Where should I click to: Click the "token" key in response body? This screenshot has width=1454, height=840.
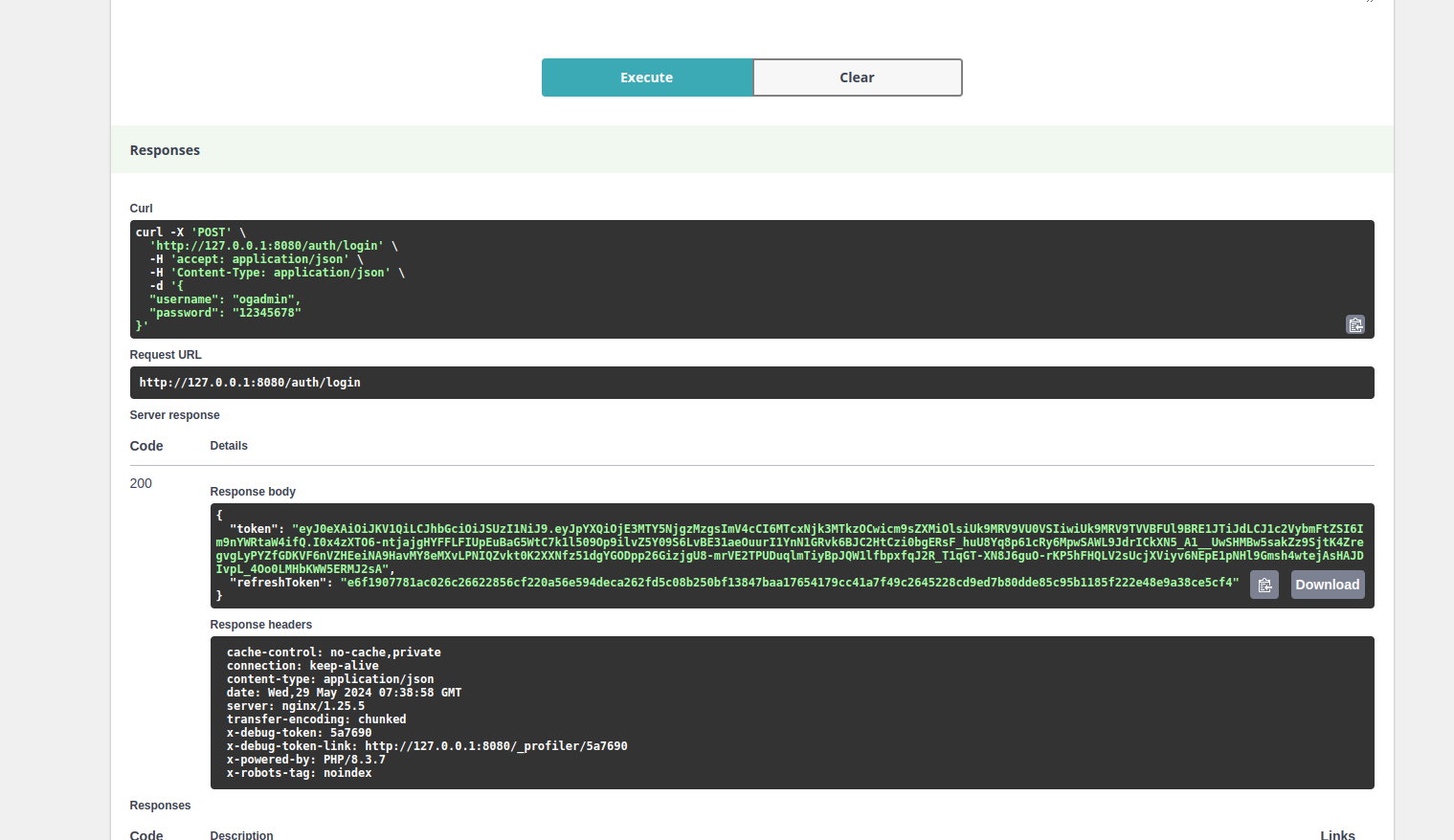[x=254, y=529]
